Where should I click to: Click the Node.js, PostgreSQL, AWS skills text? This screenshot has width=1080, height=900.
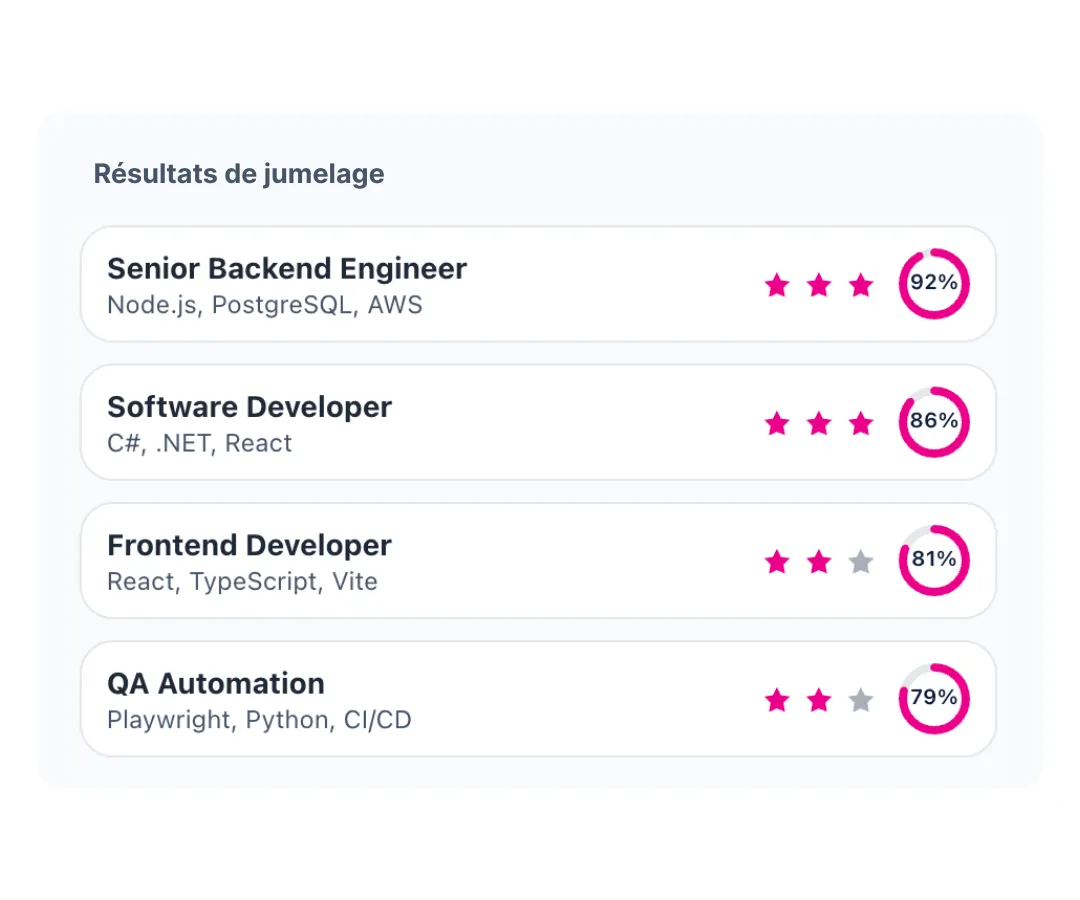(264, 305)
